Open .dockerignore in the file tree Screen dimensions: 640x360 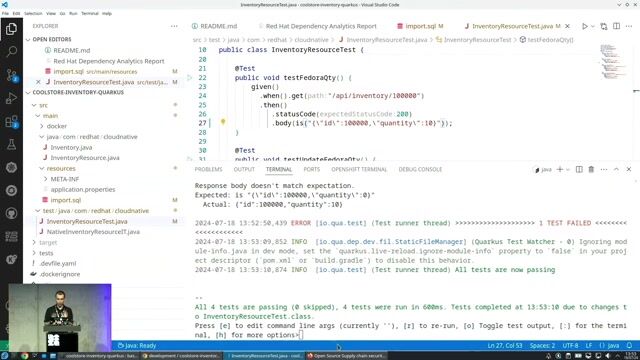coord(60,274)
